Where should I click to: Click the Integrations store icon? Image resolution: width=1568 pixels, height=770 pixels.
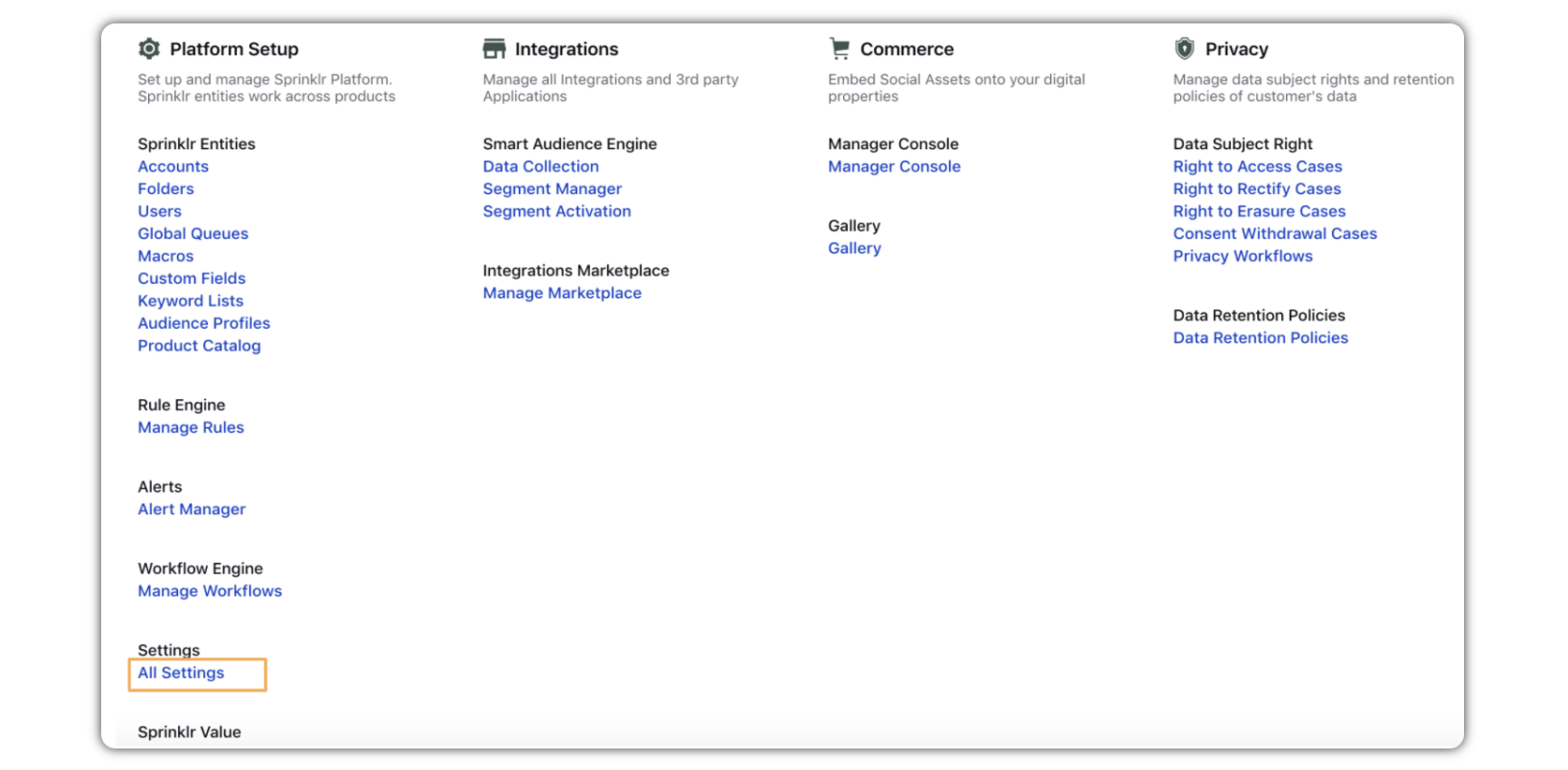pyautogui.click(x=494, y=49)
